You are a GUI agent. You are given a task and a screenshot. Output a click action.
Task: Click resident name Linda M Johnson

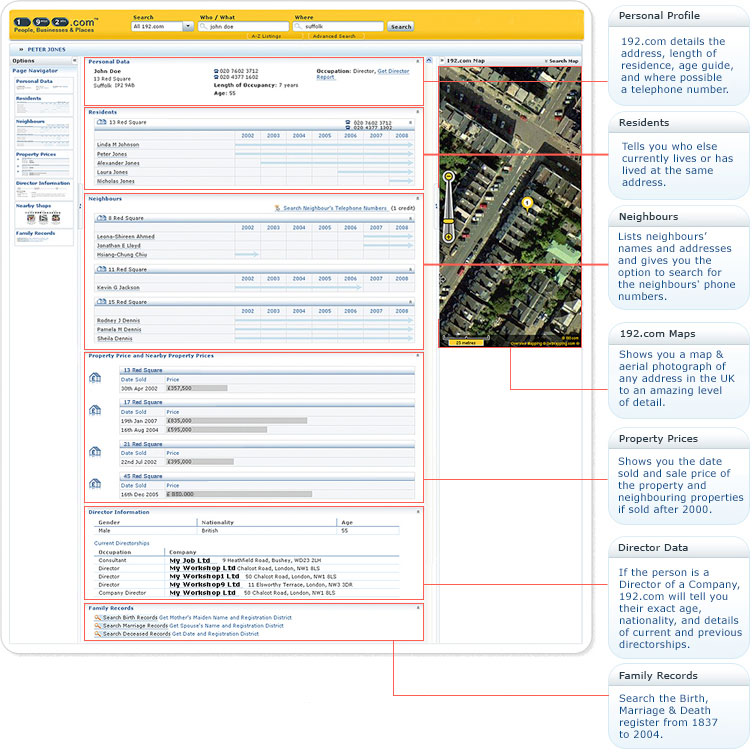pos(118,144)
